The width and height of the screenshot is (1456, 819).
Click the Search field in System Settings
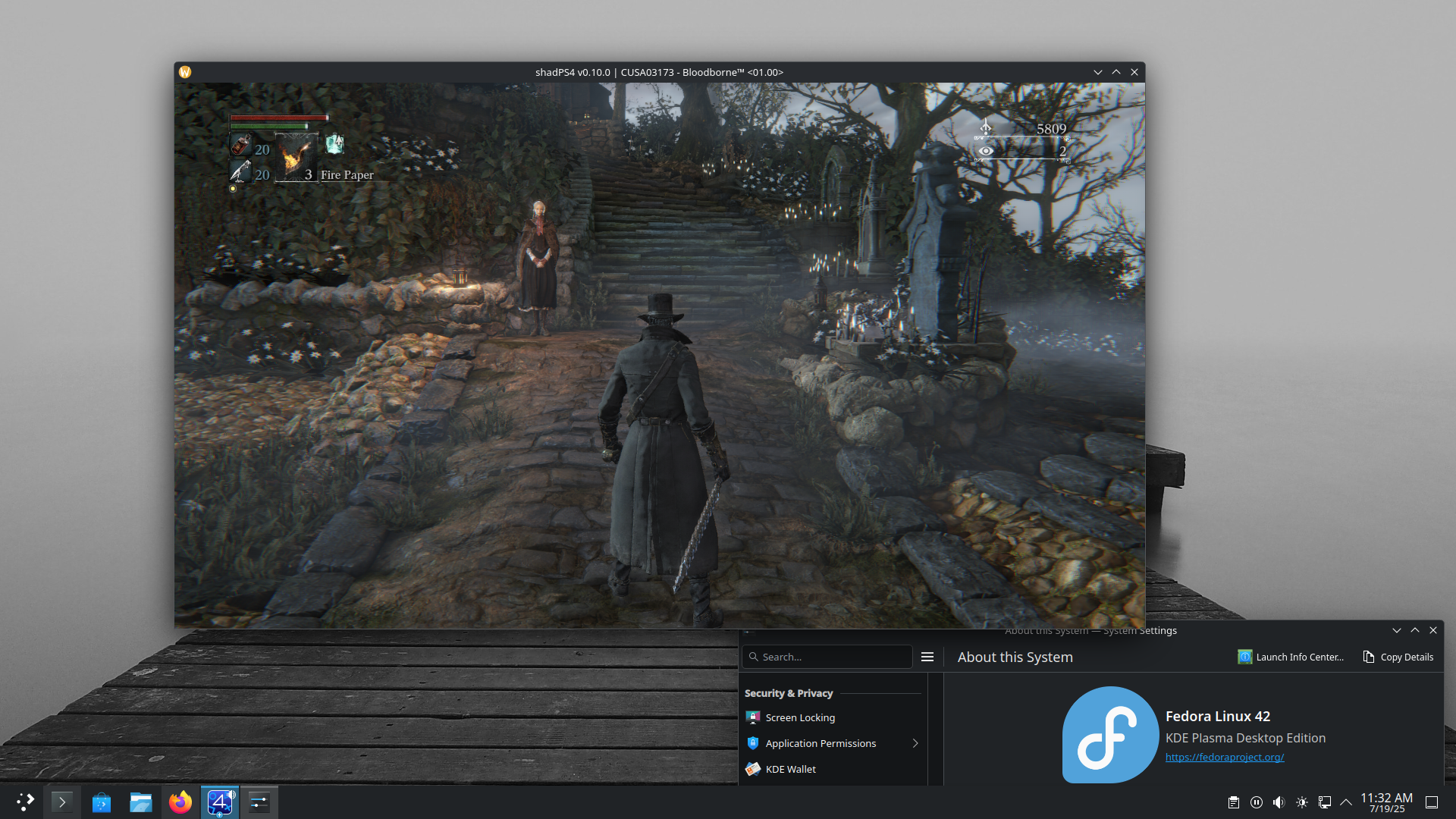coord(827,657)
